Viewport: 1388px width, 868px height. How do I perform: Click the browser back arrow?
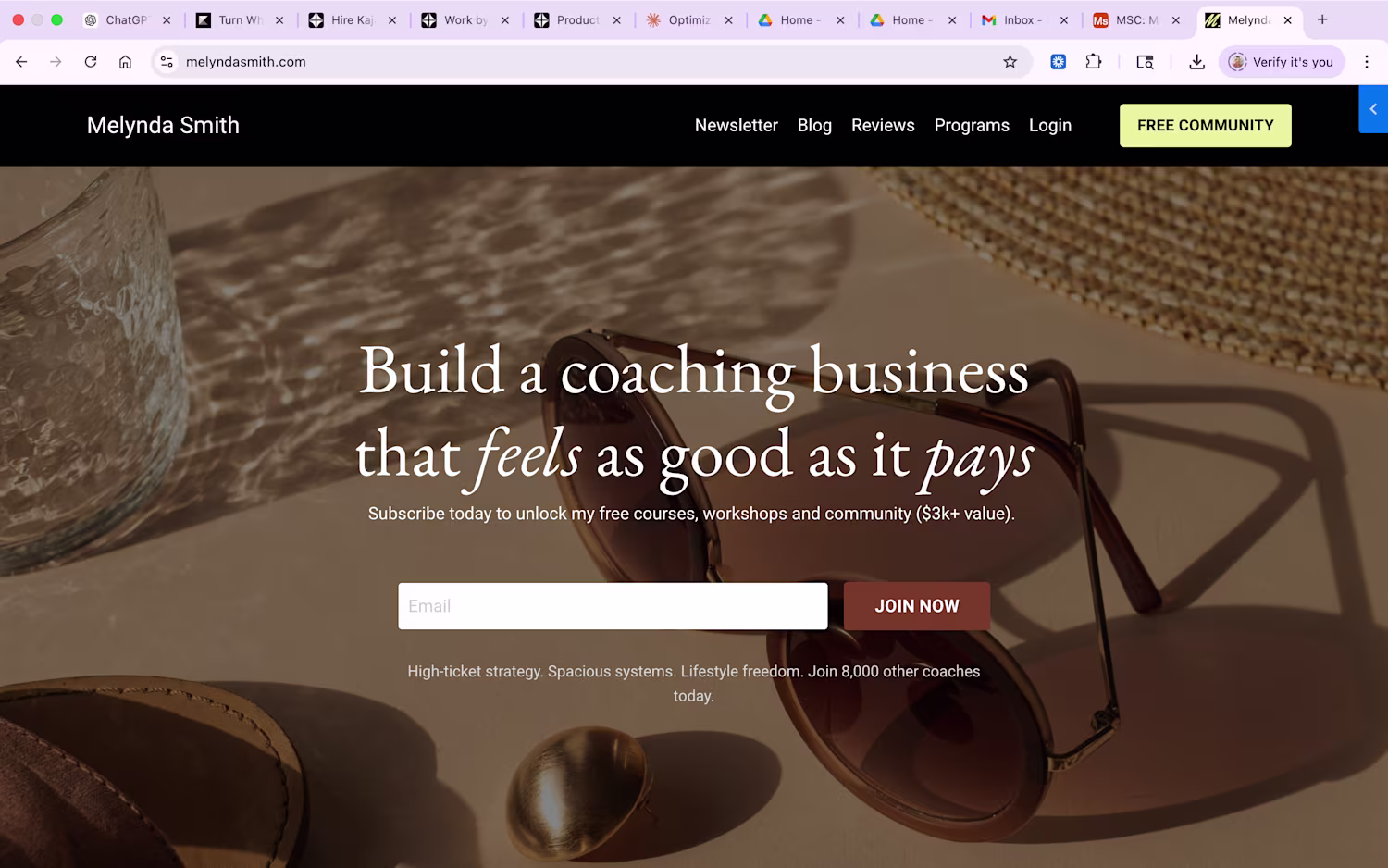tap(21, 62)
